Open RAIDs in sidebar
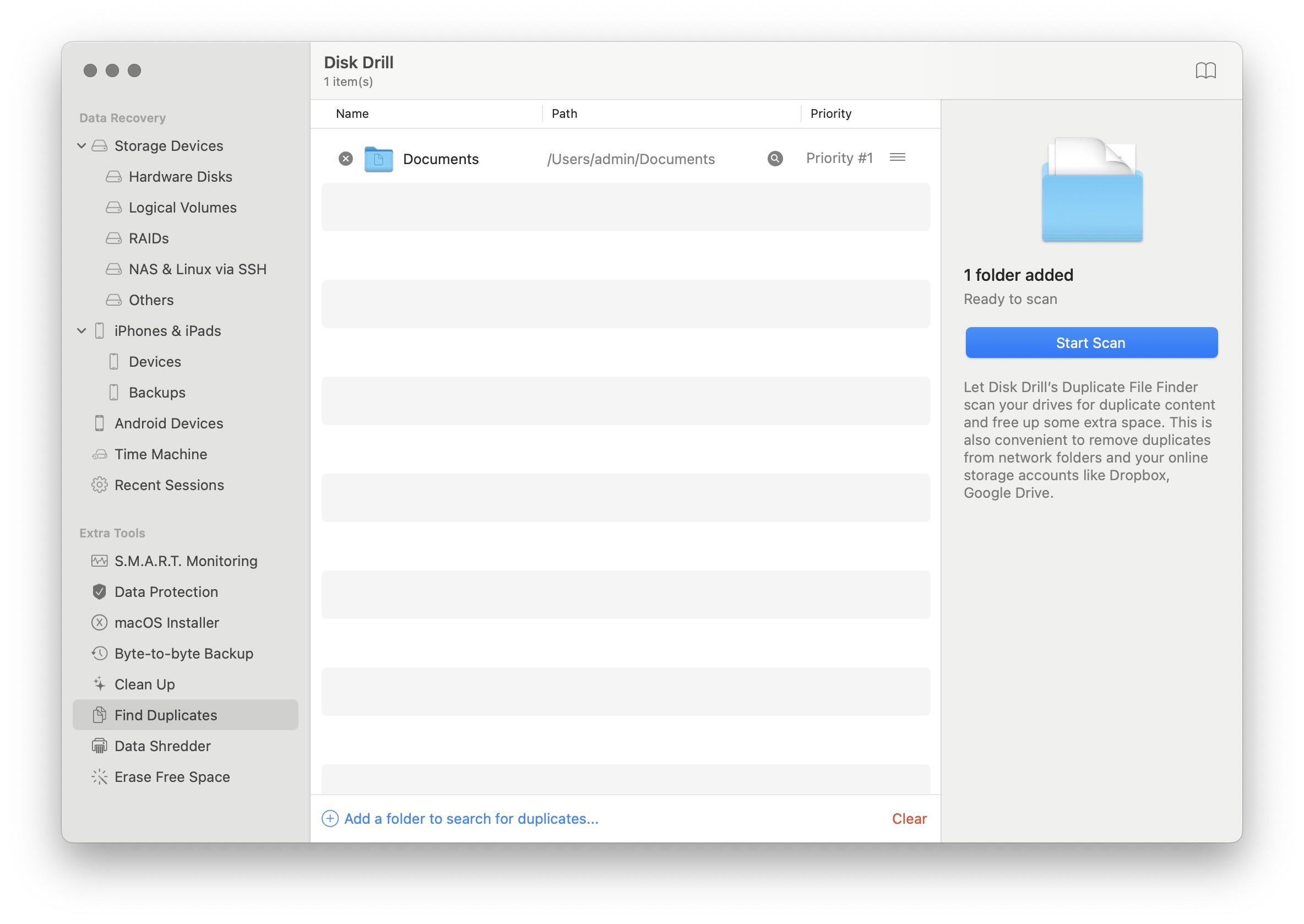Viewport: 1304px width, 924px height. coord(149,238)
